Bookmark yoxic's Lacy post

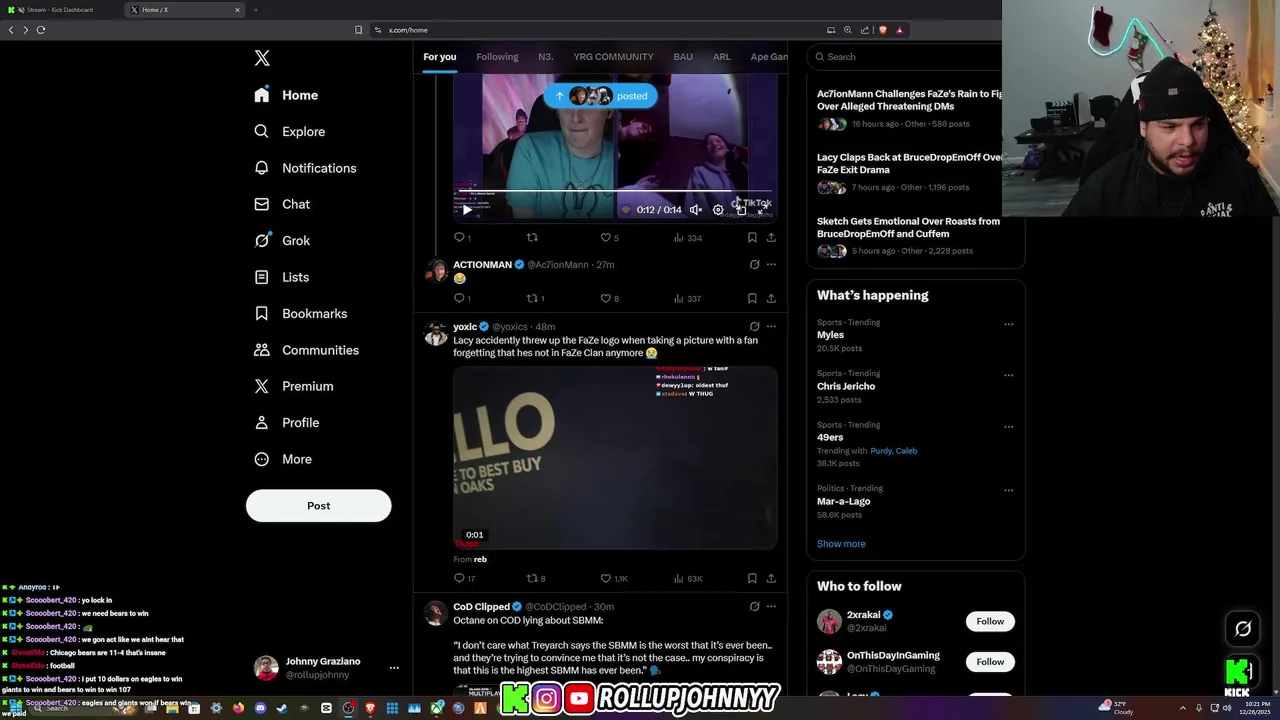pyautogui.click(x=752, y=578)
